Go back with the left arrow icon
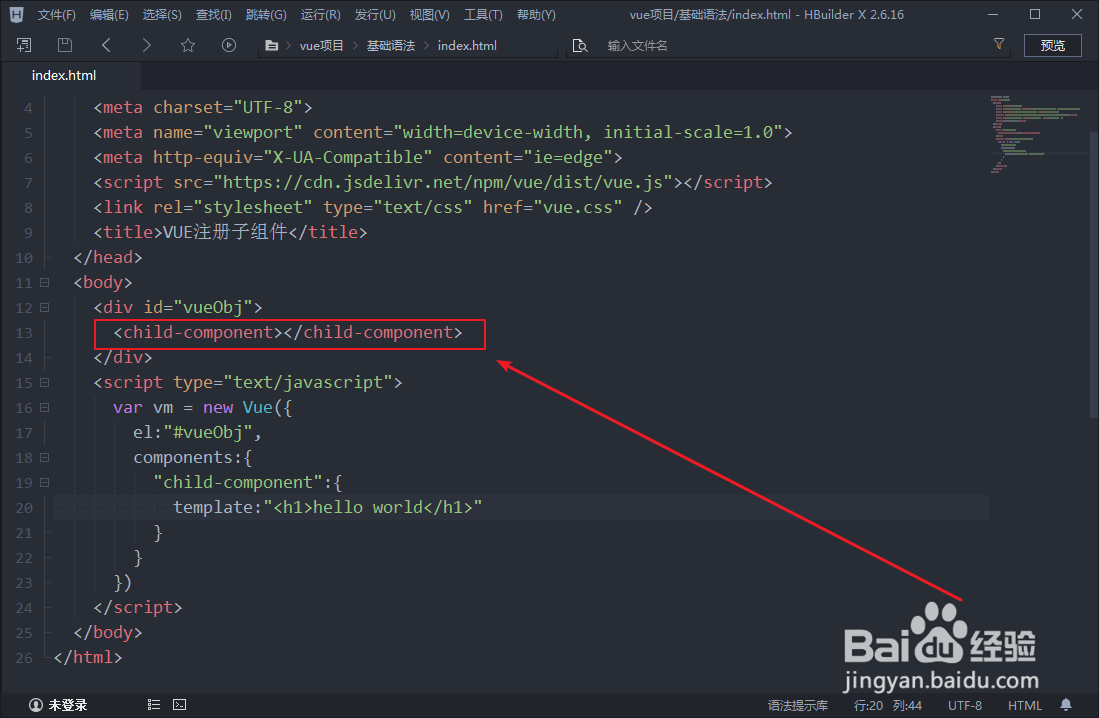The image size is (1099, 718). point(106,46)
